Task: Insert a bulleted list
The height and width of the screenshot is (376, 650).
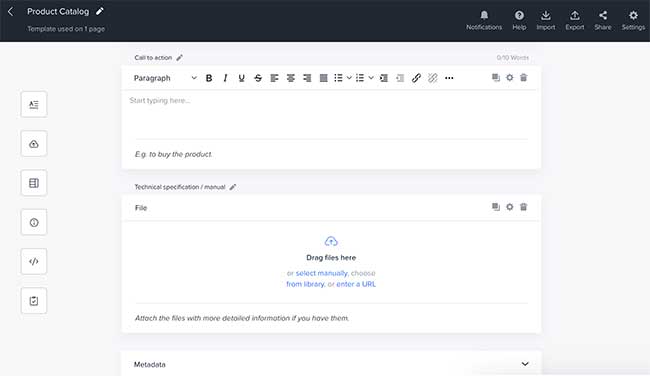Action: point(339,78)
